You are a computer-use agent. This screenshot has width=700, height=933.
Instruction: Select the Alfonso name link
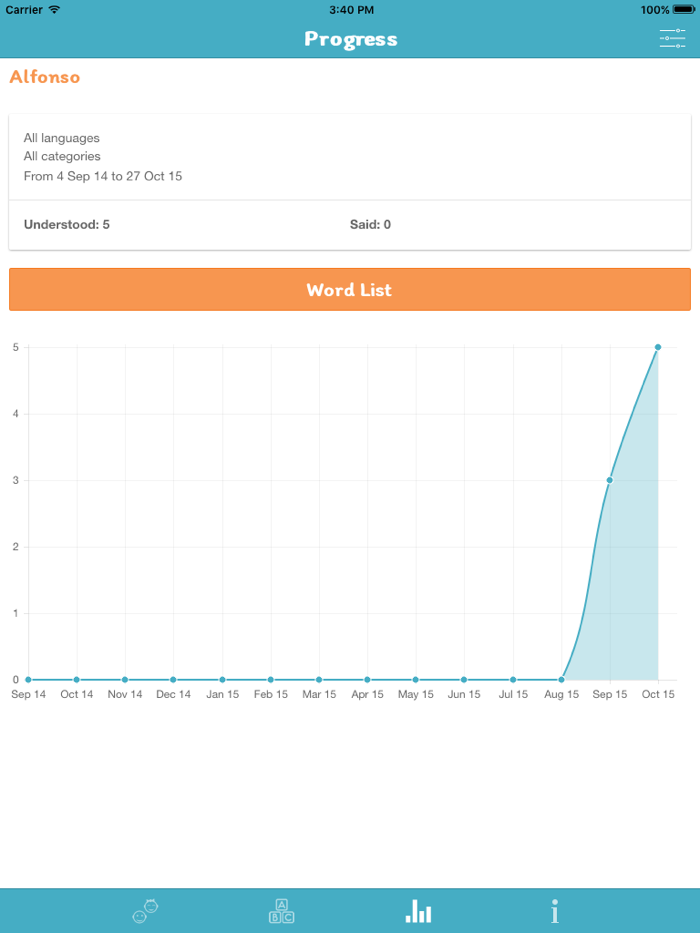[44, 76]
